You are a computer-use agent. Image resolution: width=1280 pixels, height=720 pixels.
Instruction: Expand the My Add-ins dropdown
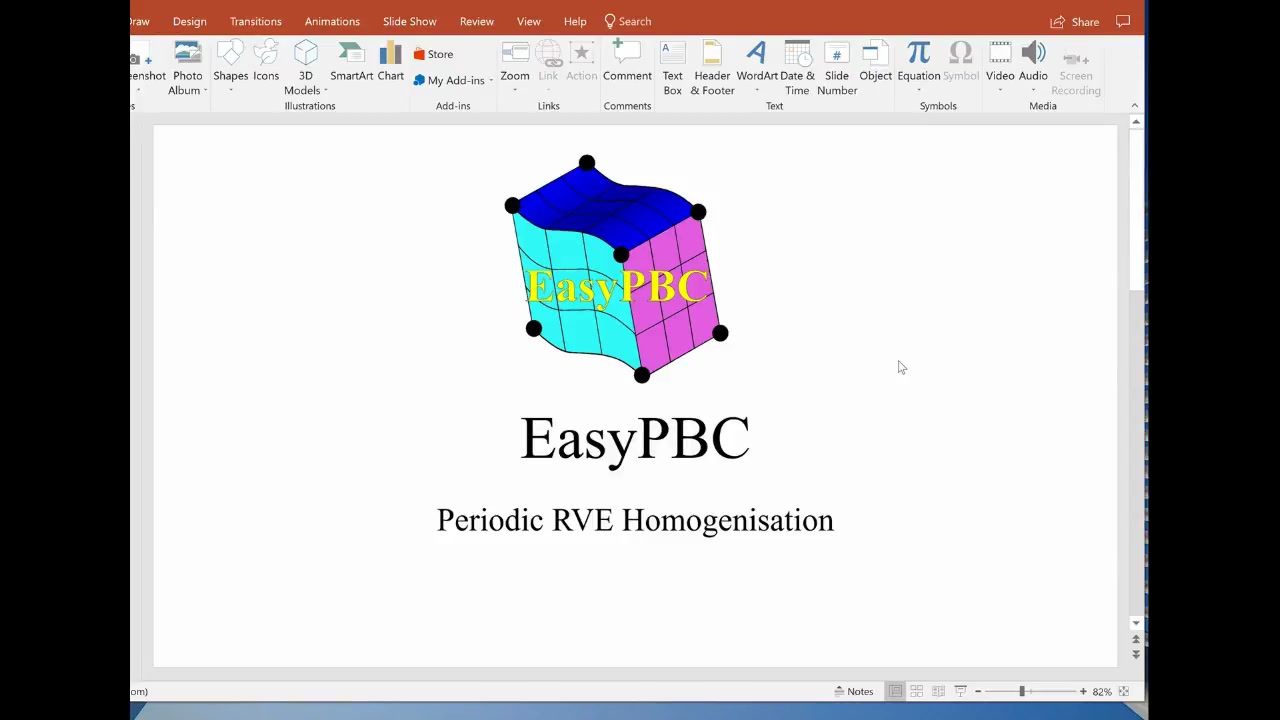pyautogui.click(x=491, y=81)
